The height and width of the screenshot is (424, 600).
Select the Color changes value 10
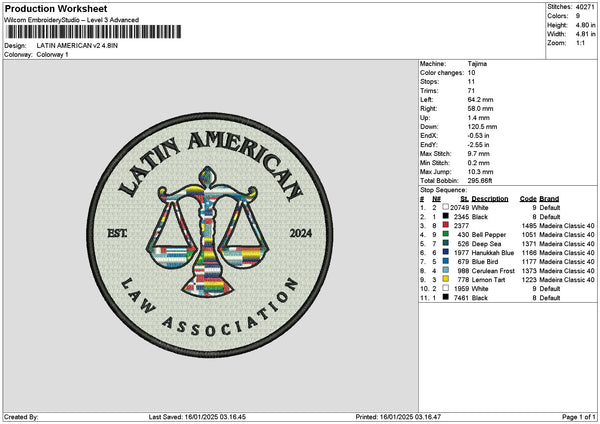(471, 73)
